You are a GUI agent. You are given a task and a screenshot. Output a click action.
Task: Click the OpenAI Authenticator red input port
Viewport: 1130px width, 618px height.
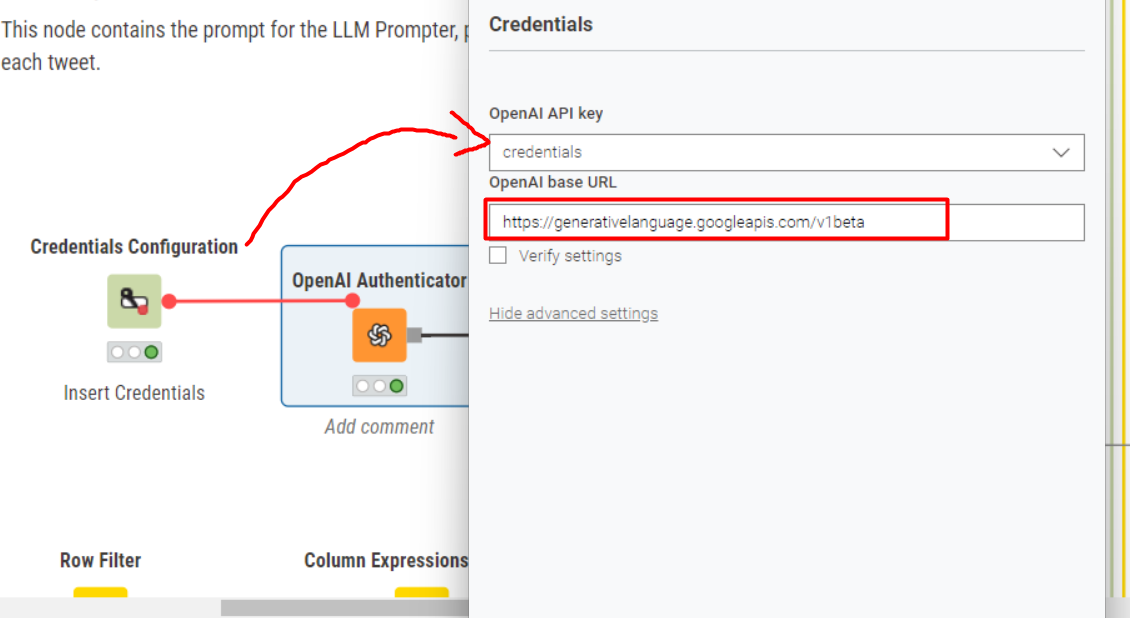352,300
